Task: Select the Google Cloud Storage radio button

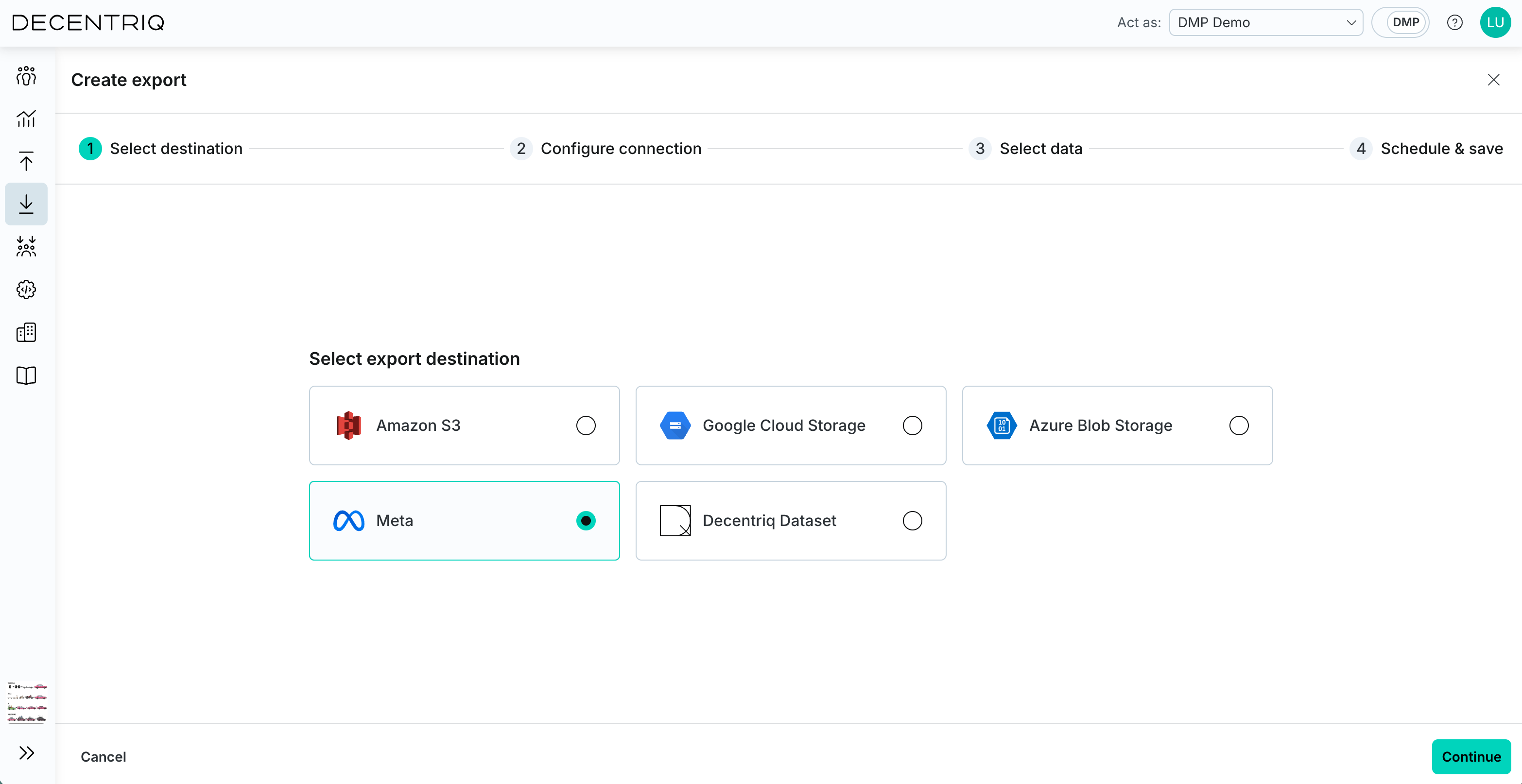Action: point(912,426)
